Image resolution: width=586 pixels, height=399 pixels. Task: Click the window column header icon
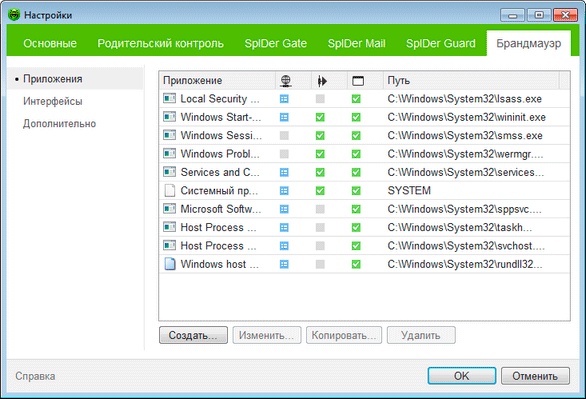358,81
